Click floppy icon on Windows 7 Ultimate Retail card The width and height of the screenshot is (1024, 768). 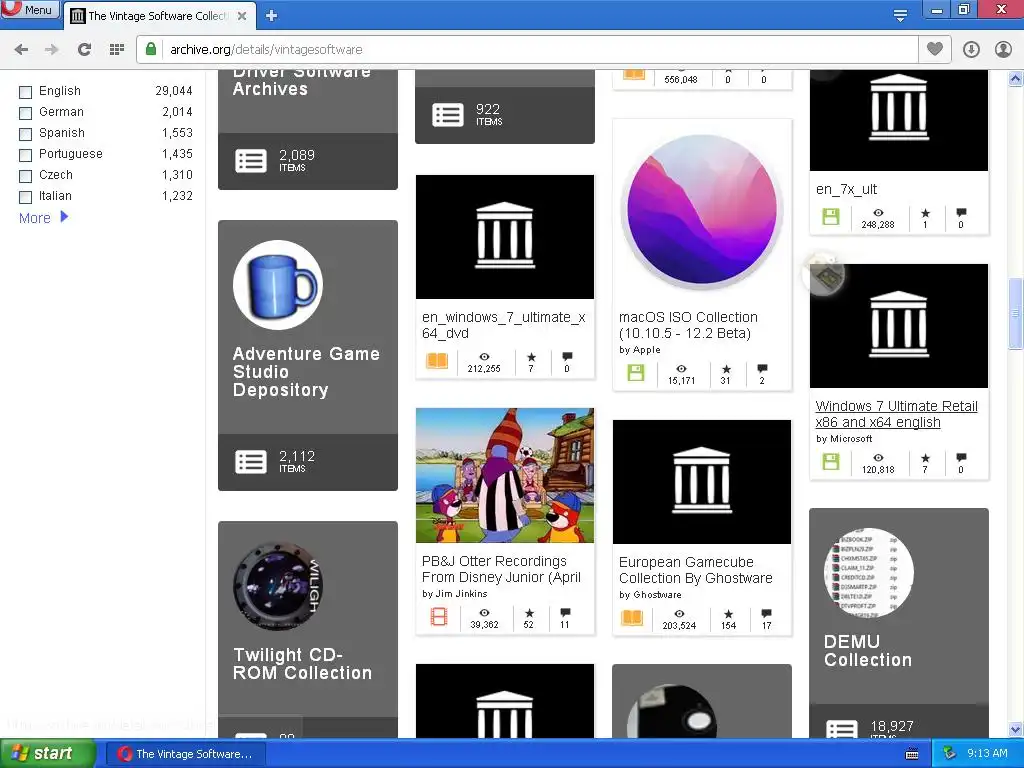(831, 462)
